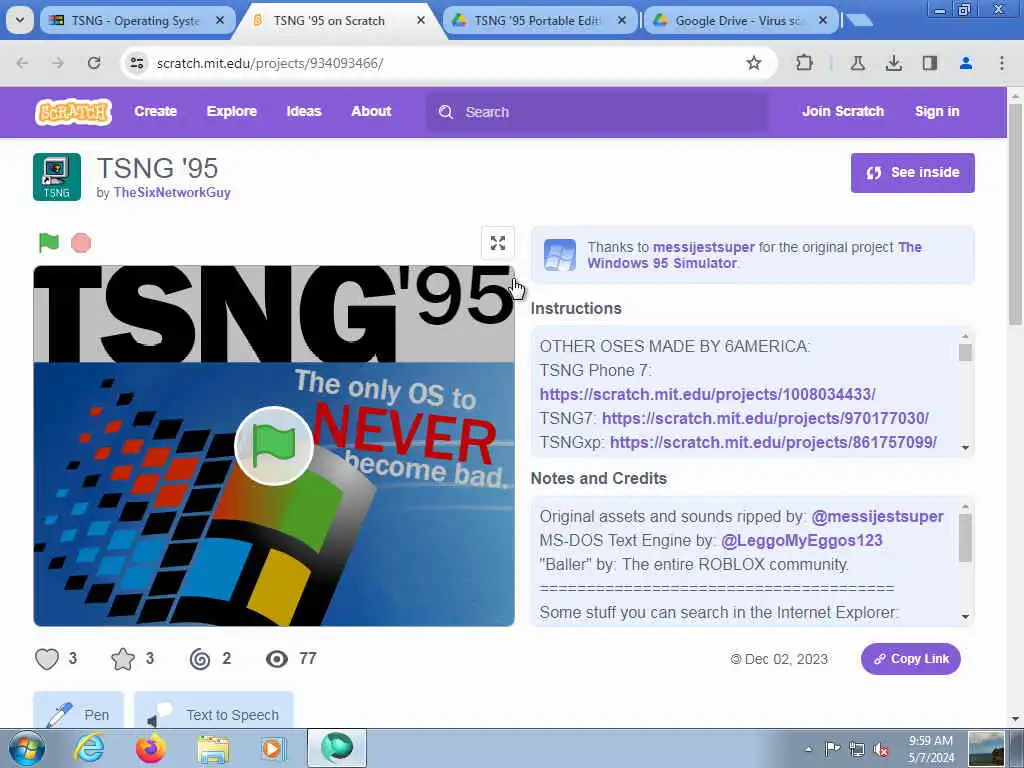Favorite the project with the star icon
The width and height of the screenshot is (1024, 768).
point(123,659)
